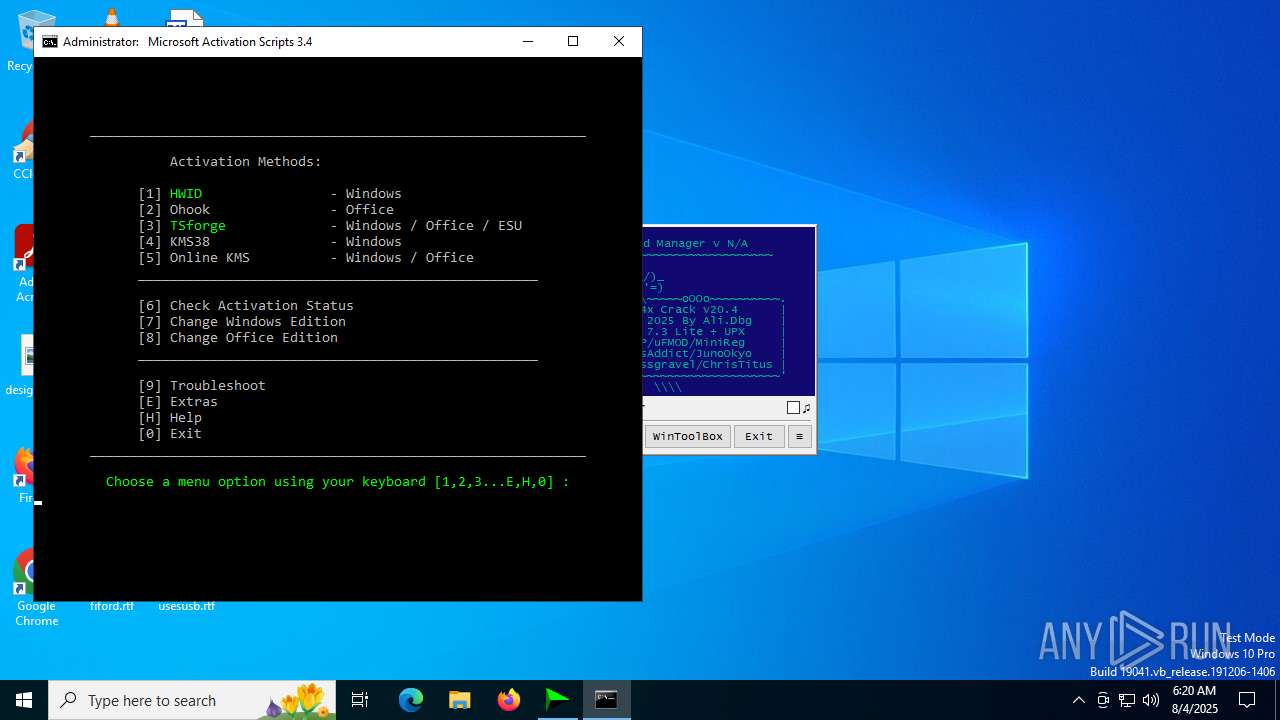Select the Firefox desktop shortcut
The height and width of the screenshot is (720, 1280).
click(x=24, y=475)
